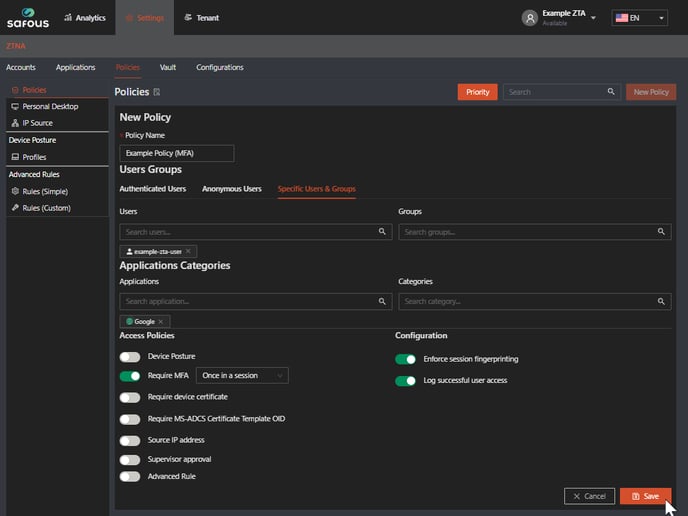The height and width of the screenshot is (516, 688).
Task: Open the Once in a session dropdown
Action: 242,376
